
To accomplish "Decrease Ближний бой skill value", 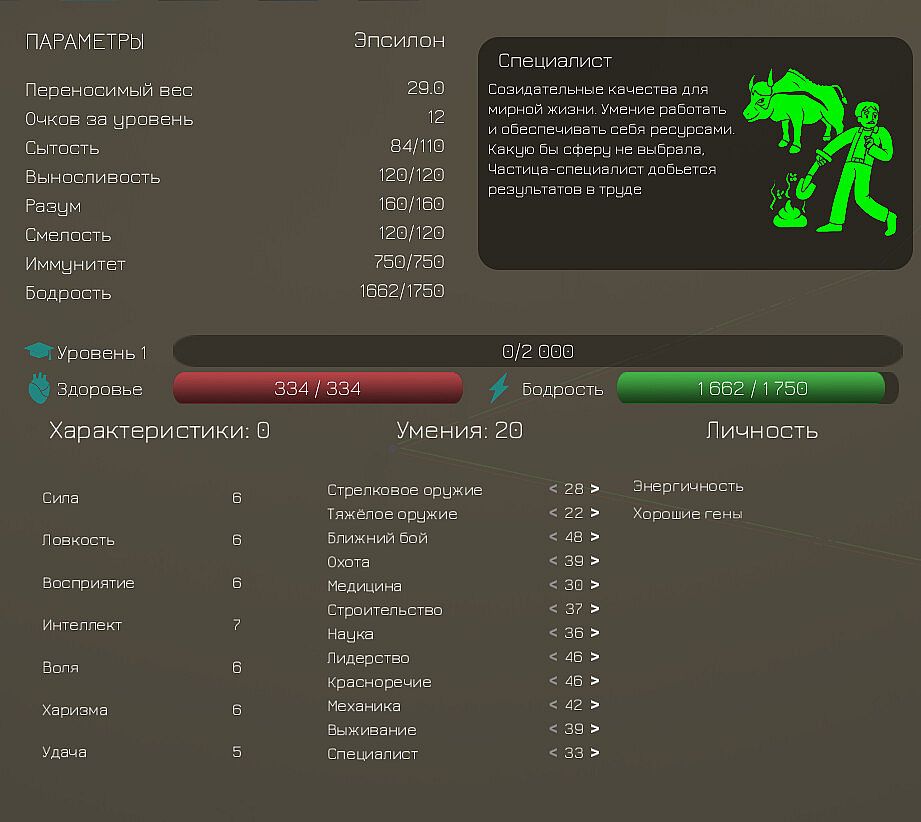I will (x=553, y=536).
